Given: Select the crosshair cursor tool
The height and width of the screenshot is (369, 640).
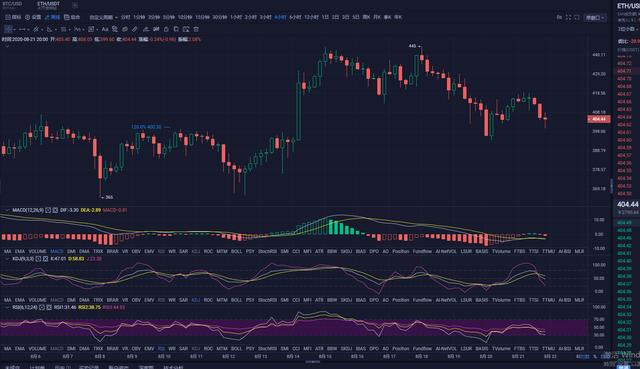Looking at the screenshot, I should (8, 29).
